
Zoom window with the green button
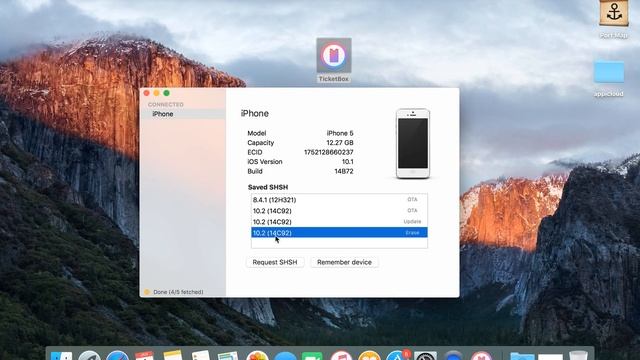[167, 93]
